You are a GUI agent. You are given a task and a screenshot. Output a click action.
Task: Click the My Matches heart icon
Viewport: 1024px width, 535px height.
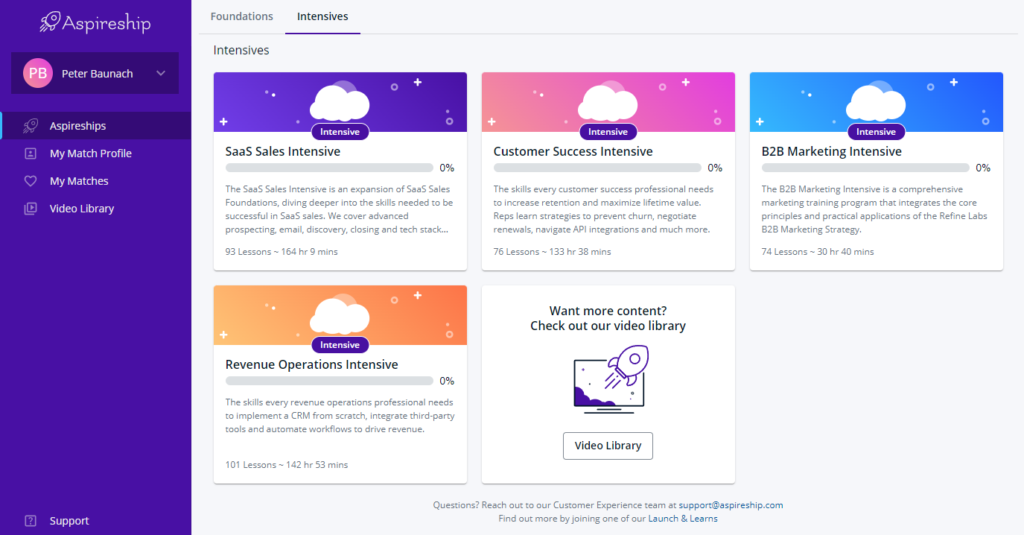pyautogui.click(x=31, y=181)
